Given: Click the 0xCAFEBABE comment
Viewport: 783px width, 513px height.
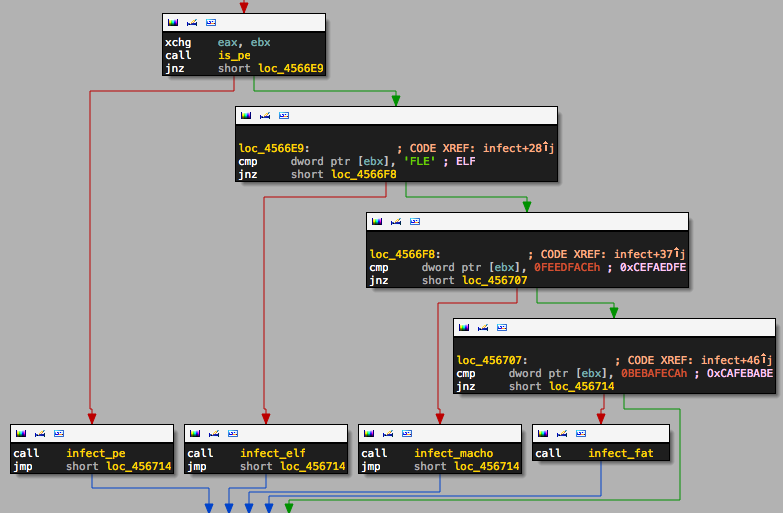Looking at the screenshot, I should [740, 373].
